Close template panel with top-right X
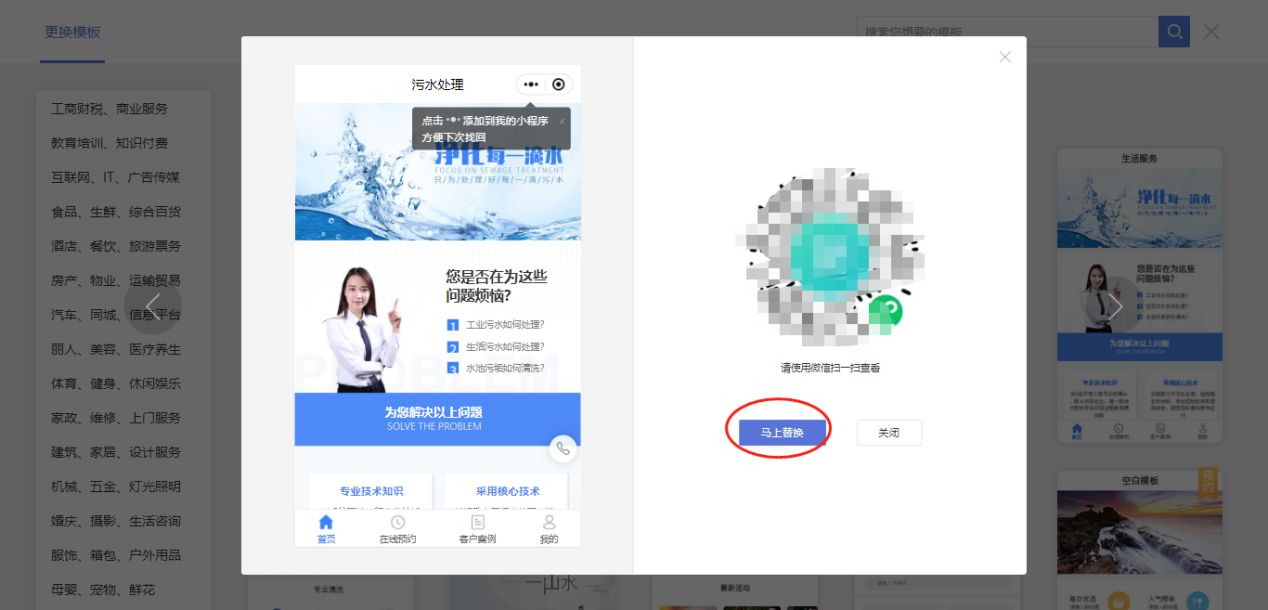Image resolution: width=1268 pixels, height=610 pixels. (x=1211, y=31)
